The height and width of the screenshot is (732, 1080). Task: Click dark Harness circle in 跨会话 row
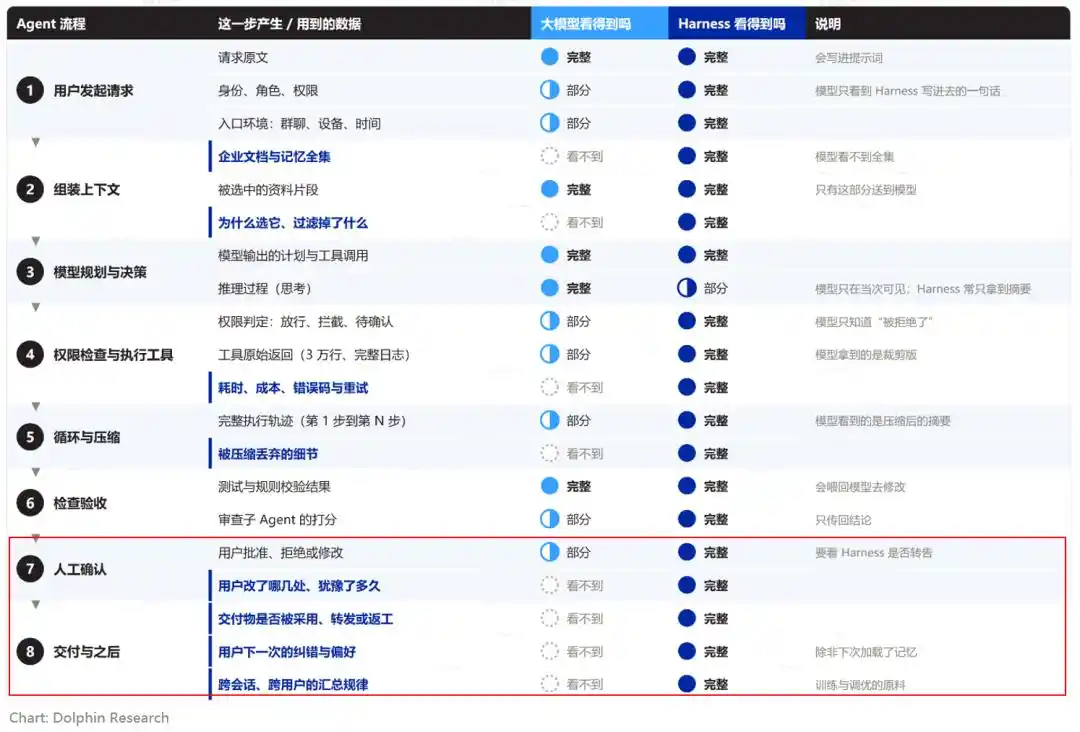pyautogui.click(x=687, y=684)
